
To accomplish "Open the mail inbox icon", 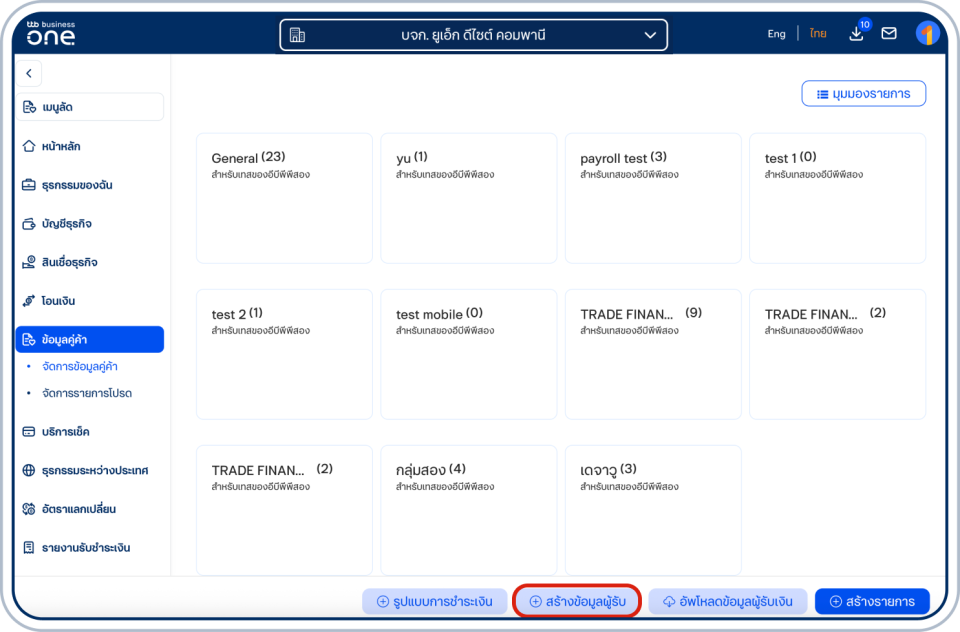I will point(888,34).
